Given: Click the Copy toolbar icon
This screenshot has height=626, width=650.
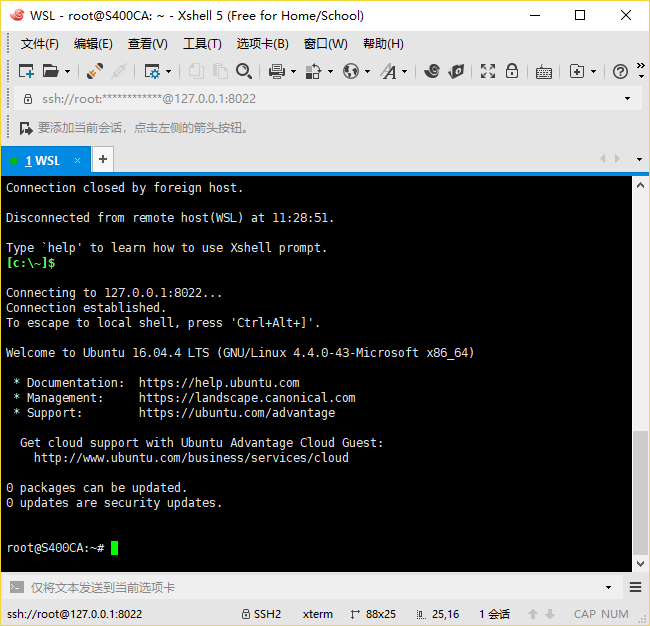Looking at the screenshot, I should 196,71.
